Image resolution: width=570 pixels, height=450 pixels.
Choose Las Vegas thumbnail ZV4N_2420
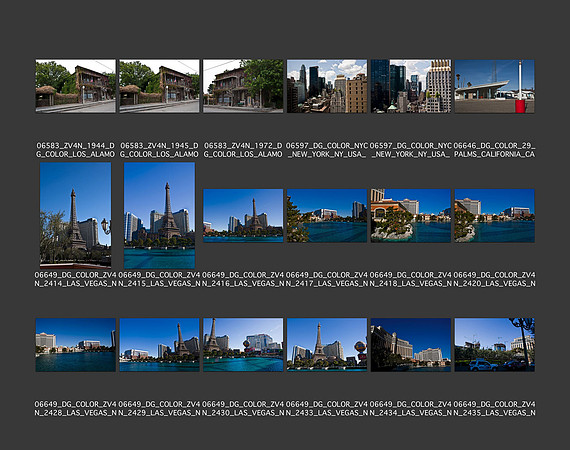[494, 216]
